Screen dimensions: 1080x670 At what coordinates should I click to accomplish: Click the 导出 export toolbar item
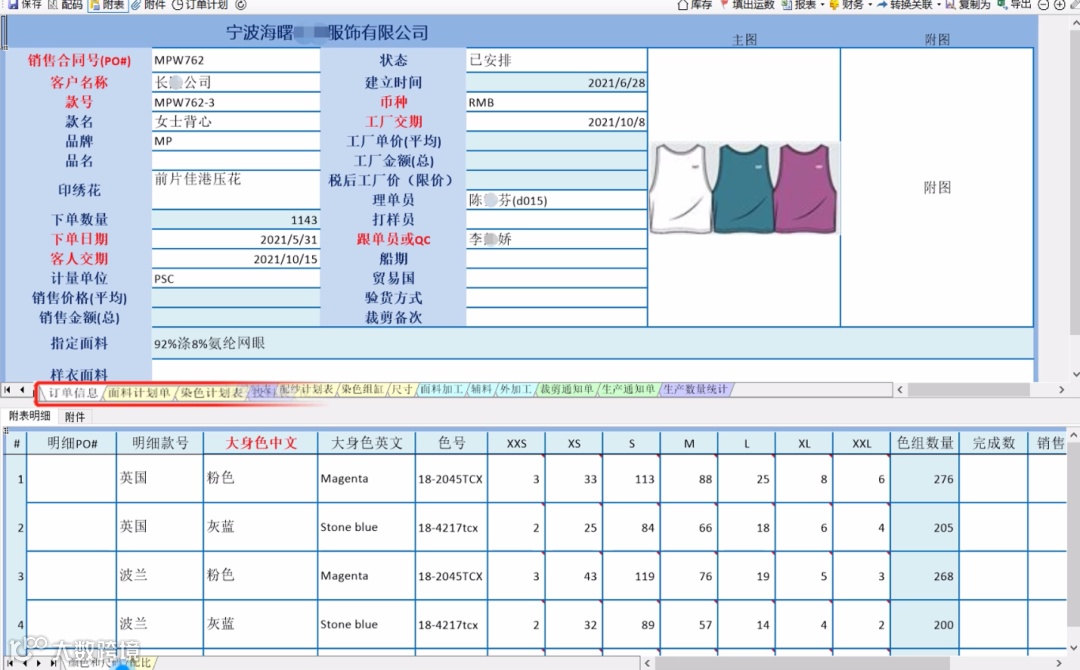1014,4
